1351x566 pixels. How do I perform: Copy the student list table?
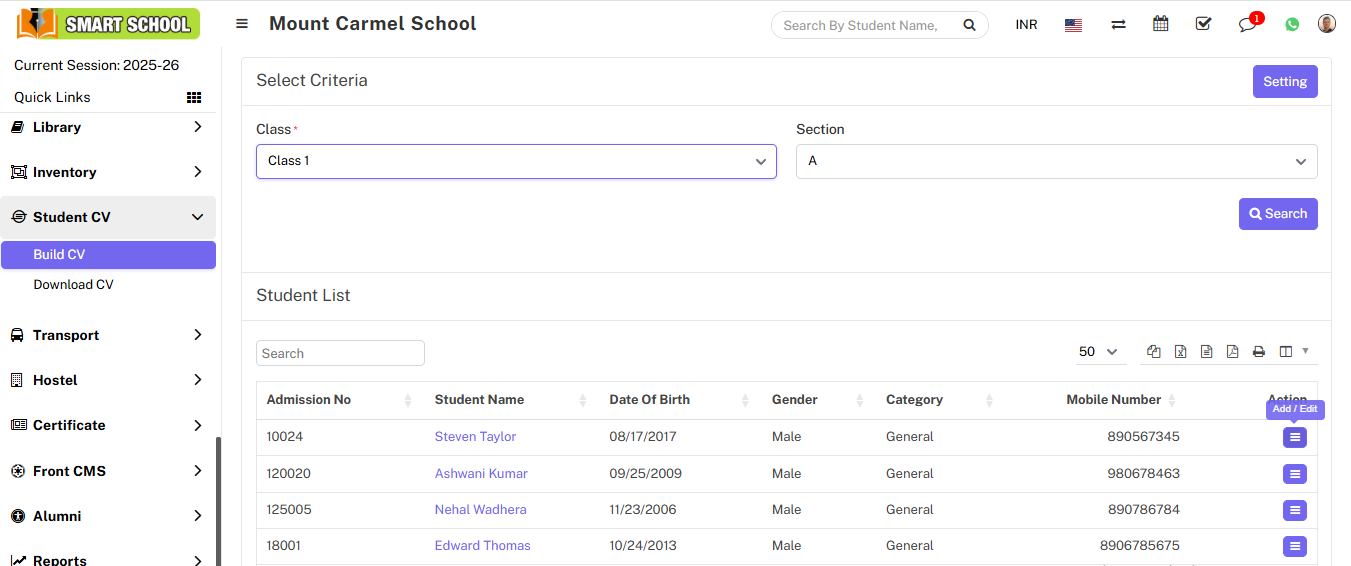(x=1154, y=352)
